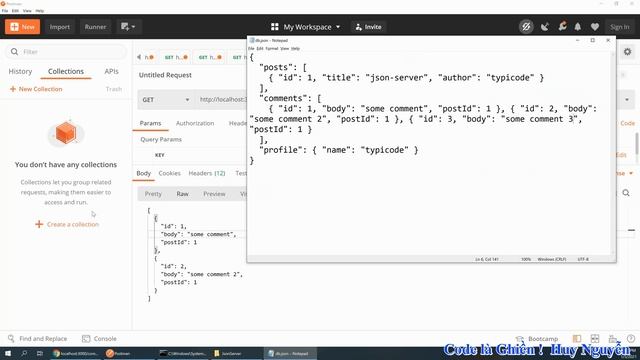640x360 pixels.
Task: Switch to the command prompt taskbar item
Action: pyautogui.click(x=183, y=353)
